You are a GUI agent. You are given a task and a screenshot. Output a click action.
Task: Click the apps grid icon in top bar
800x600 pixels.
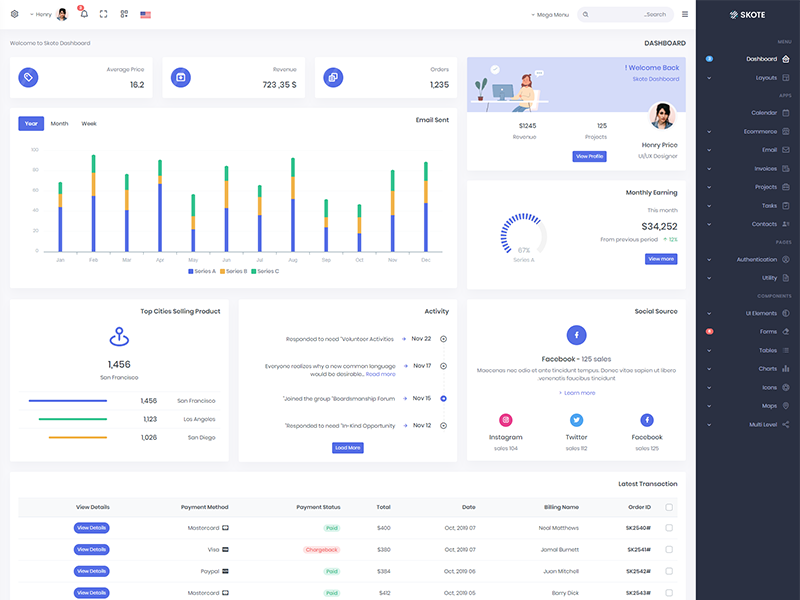coord(124,14)
